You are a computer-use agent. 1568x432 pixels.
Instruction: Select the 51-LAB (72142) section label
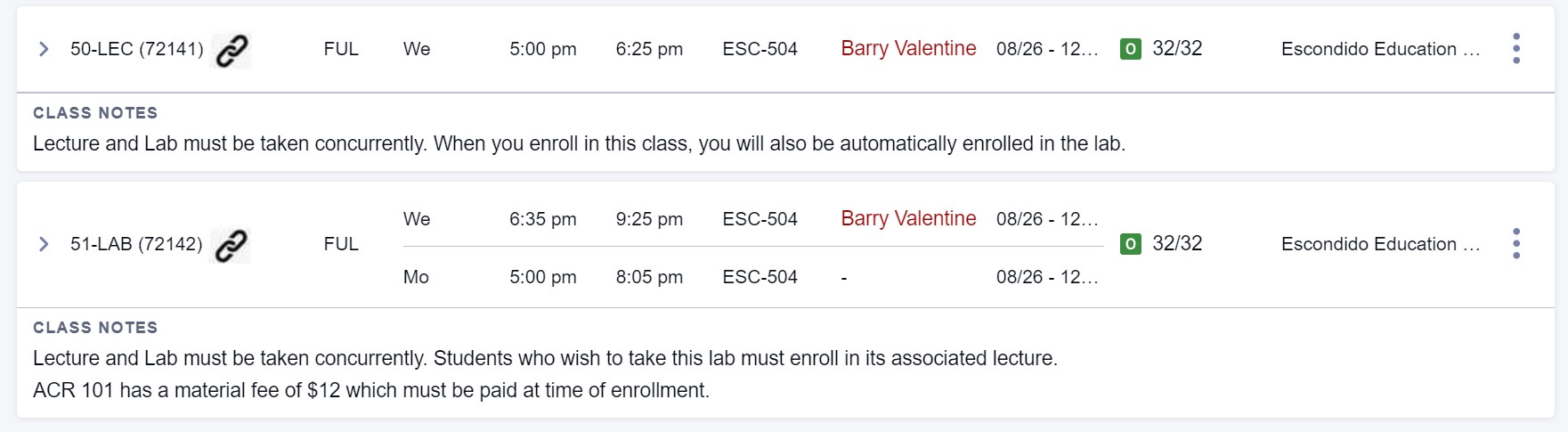pyautogui.click(x=136, y=244)
